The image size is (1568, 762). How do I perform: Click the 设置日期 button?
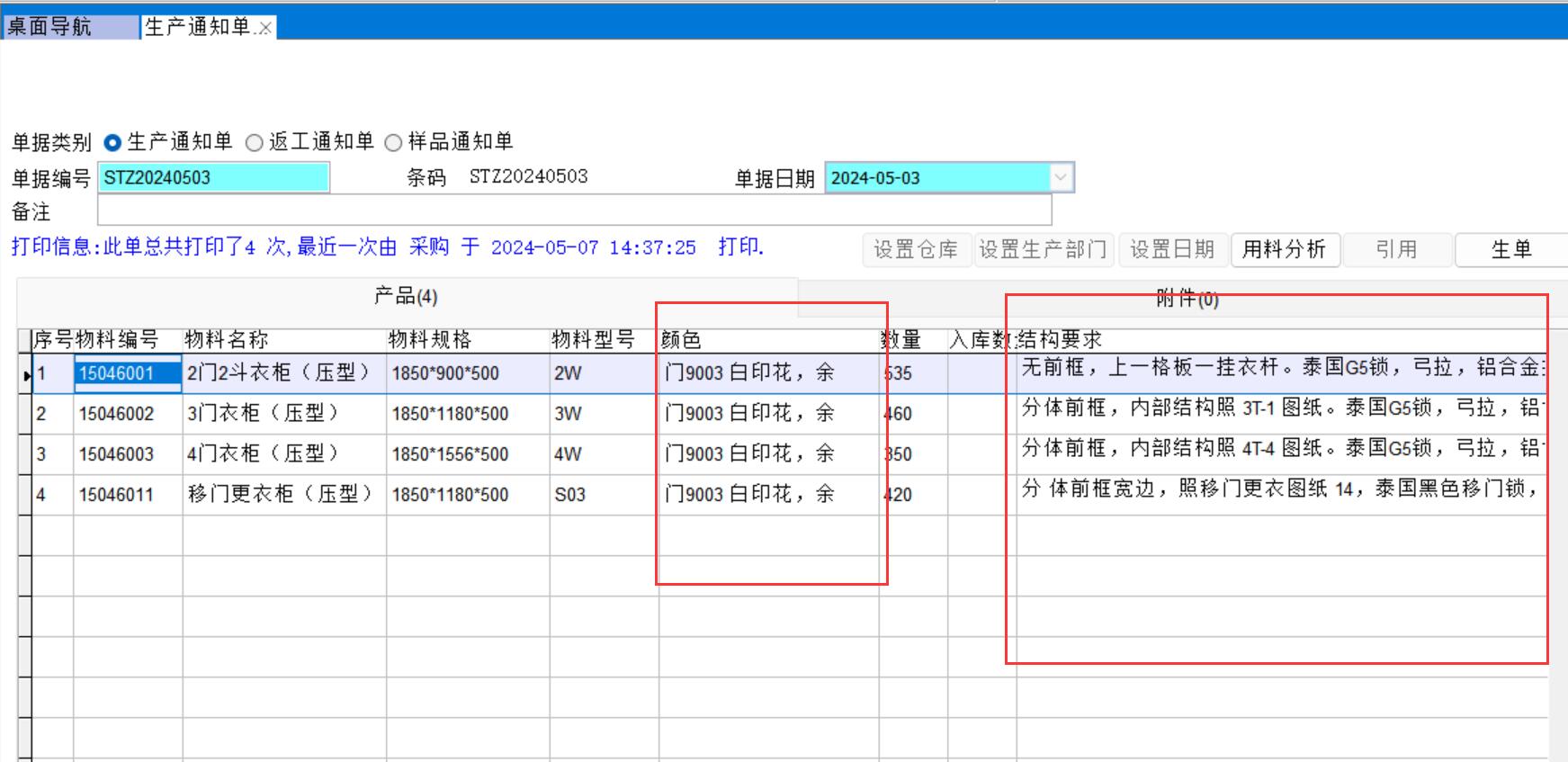[x=1172, y=249]
